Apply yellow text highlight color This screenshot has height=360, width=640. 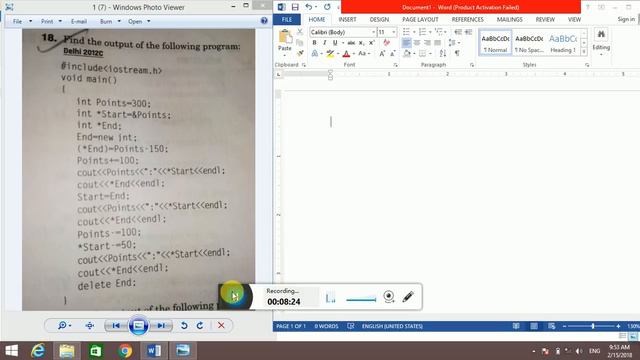(x=330, y=53)
